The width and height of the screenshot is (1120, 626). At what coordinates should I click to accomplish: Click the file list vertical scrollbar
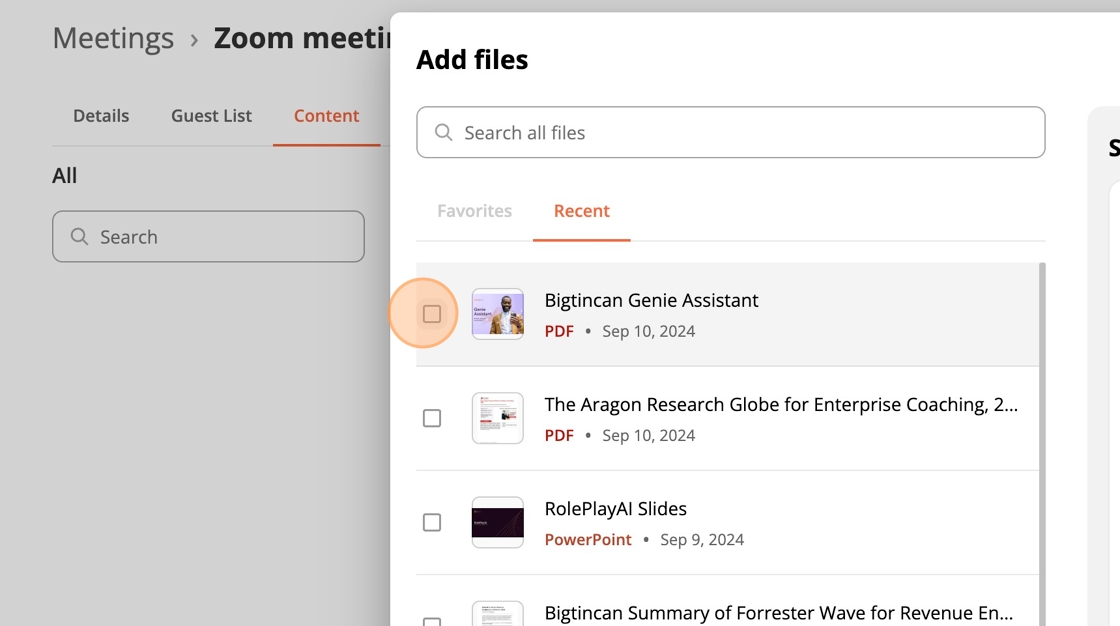tap(1042, 440)
